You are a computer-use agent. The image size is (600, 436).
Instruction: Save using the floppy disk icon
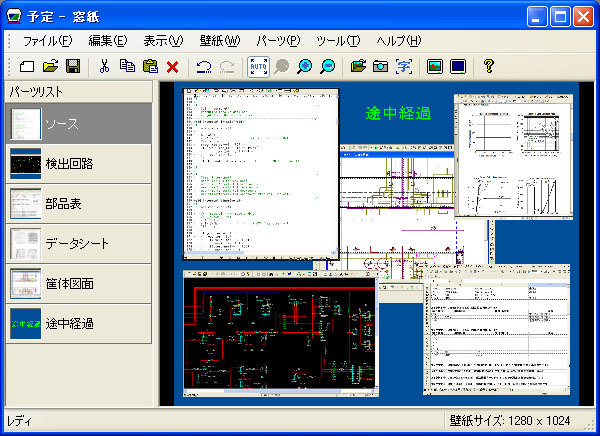click(x=72, y=67)
